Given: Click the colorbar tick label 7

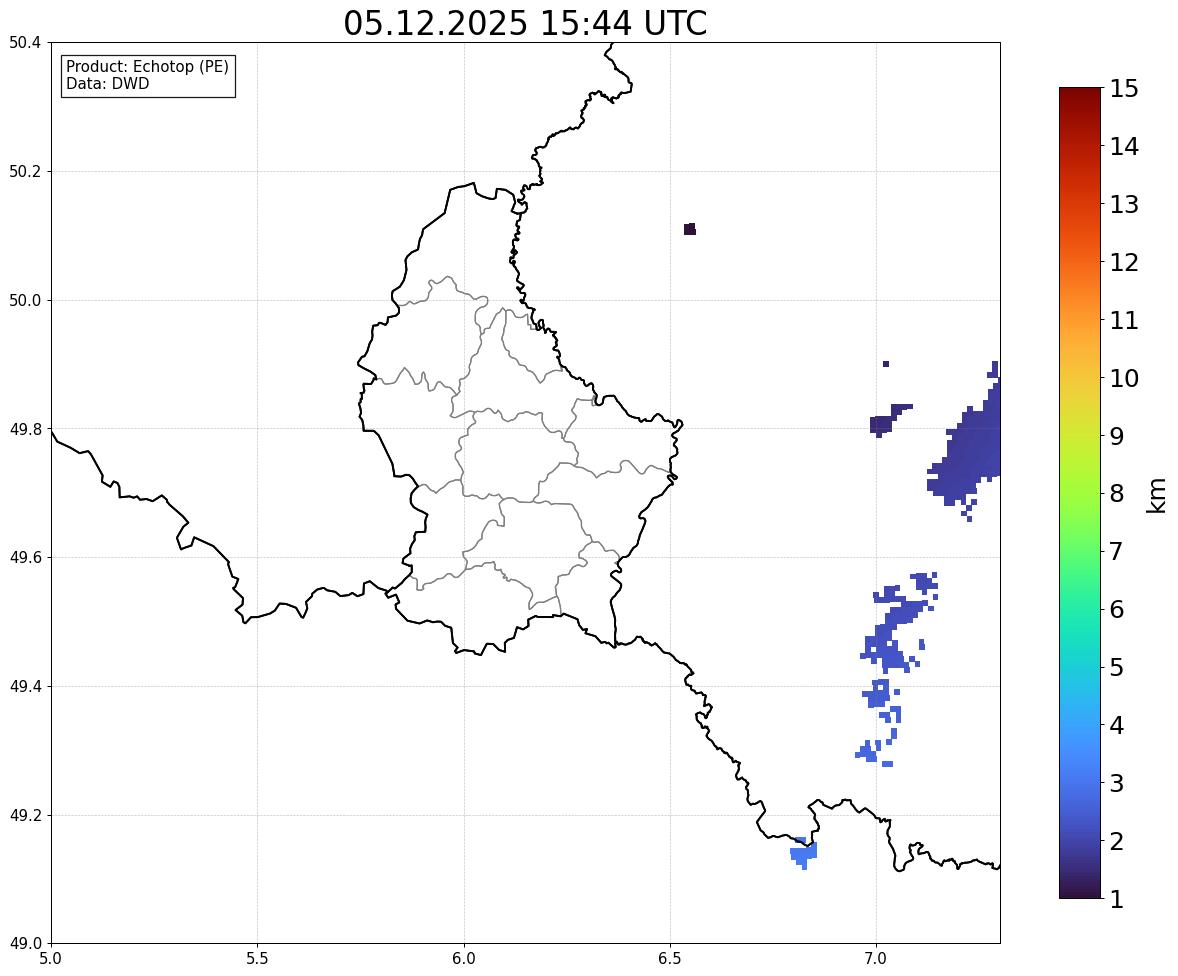Looking at the screenshot, I should pyautogui.click(x=1117, y=551).
